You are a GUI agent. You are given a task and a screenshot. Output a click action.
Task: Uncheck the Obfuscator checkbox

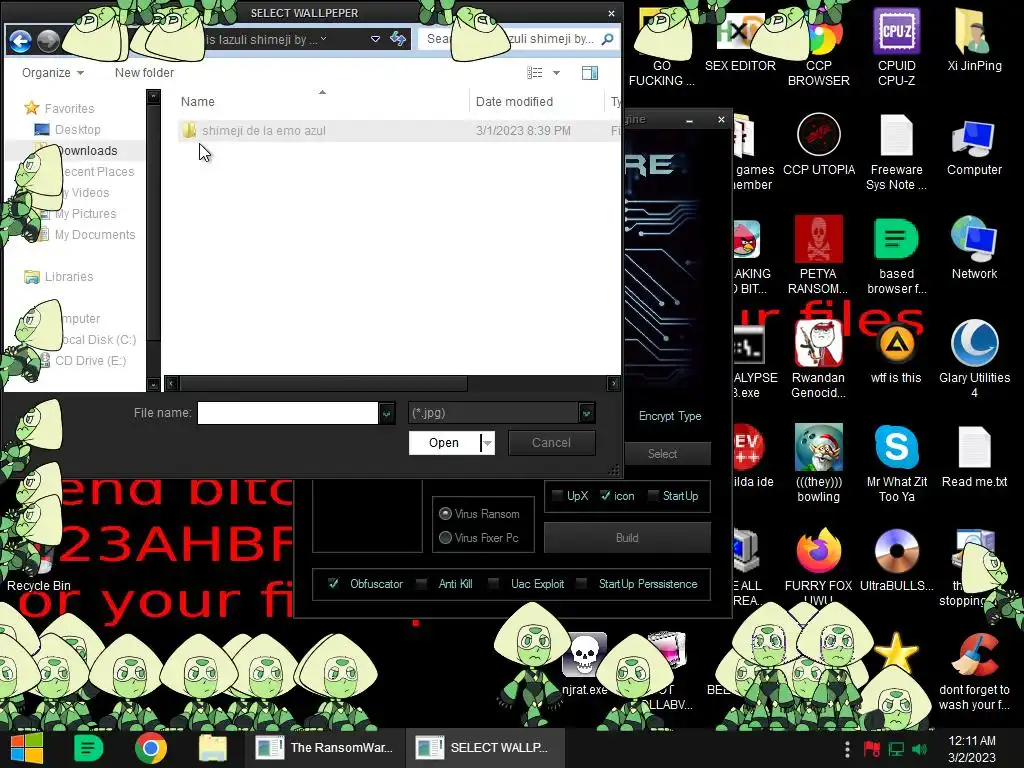tap(333, 583)
